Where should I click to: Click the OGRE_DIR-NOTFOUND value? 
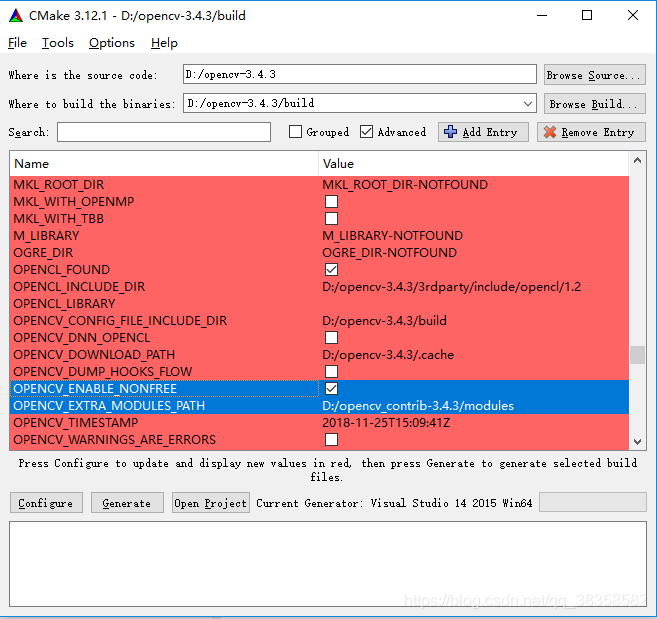pos(389,253)
